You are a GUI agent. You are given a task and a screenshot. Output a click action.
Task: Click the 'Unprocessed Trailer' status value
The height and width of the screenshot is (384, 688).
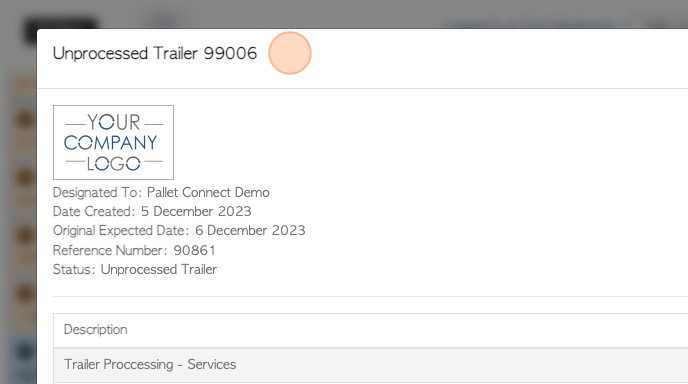click(159, 269)
